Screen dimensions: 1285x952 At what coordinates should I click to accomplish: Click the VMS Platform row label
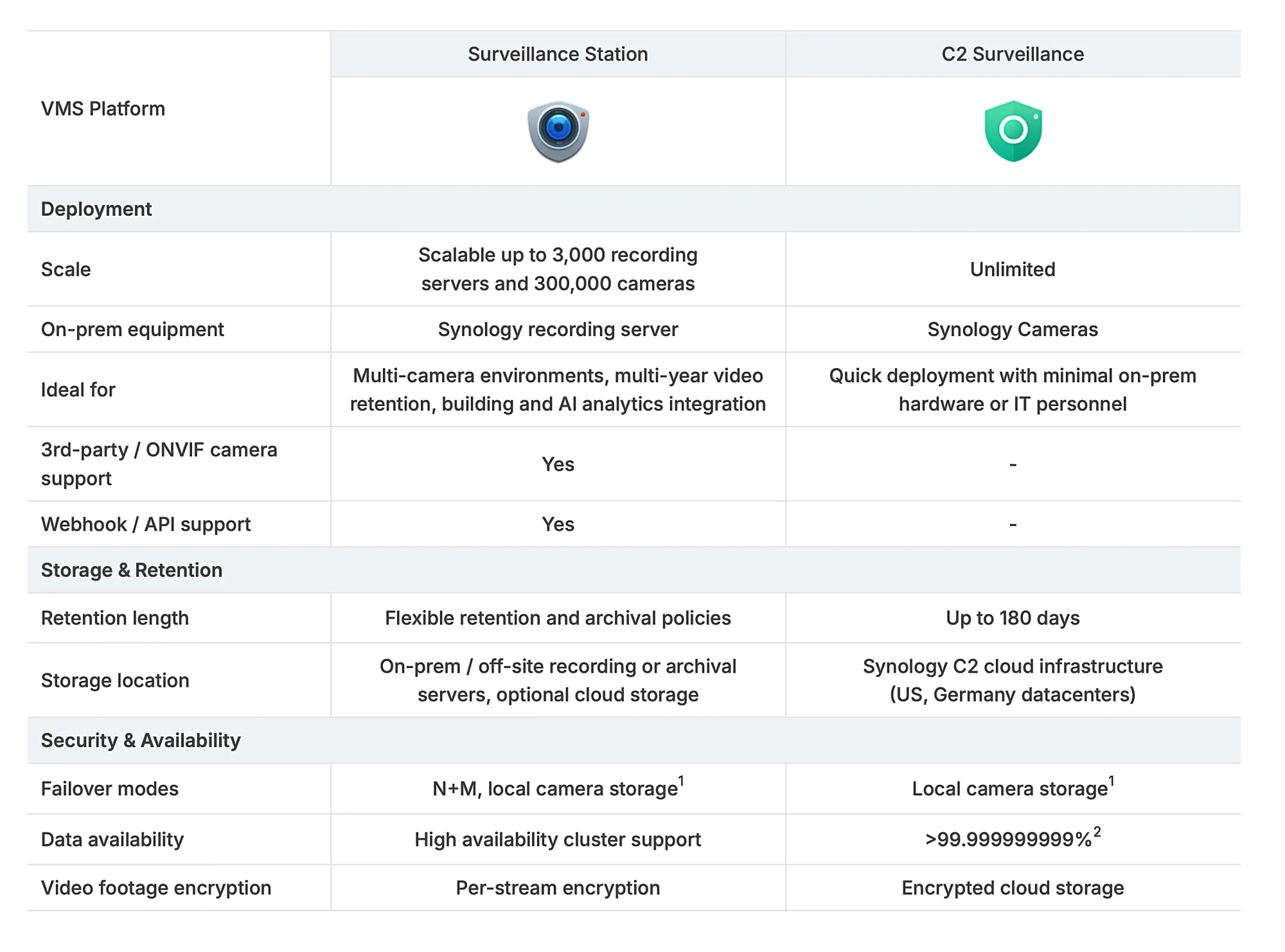(x=103, y=109)
